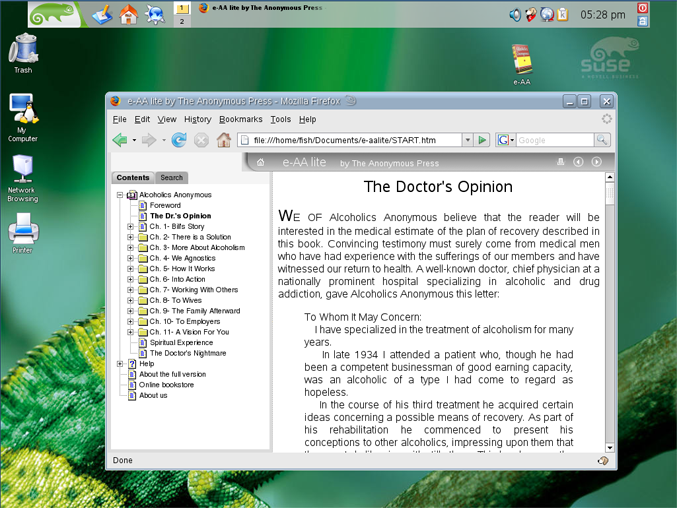
Task: Open My Computer desktop icon
Action: [23, 118]
